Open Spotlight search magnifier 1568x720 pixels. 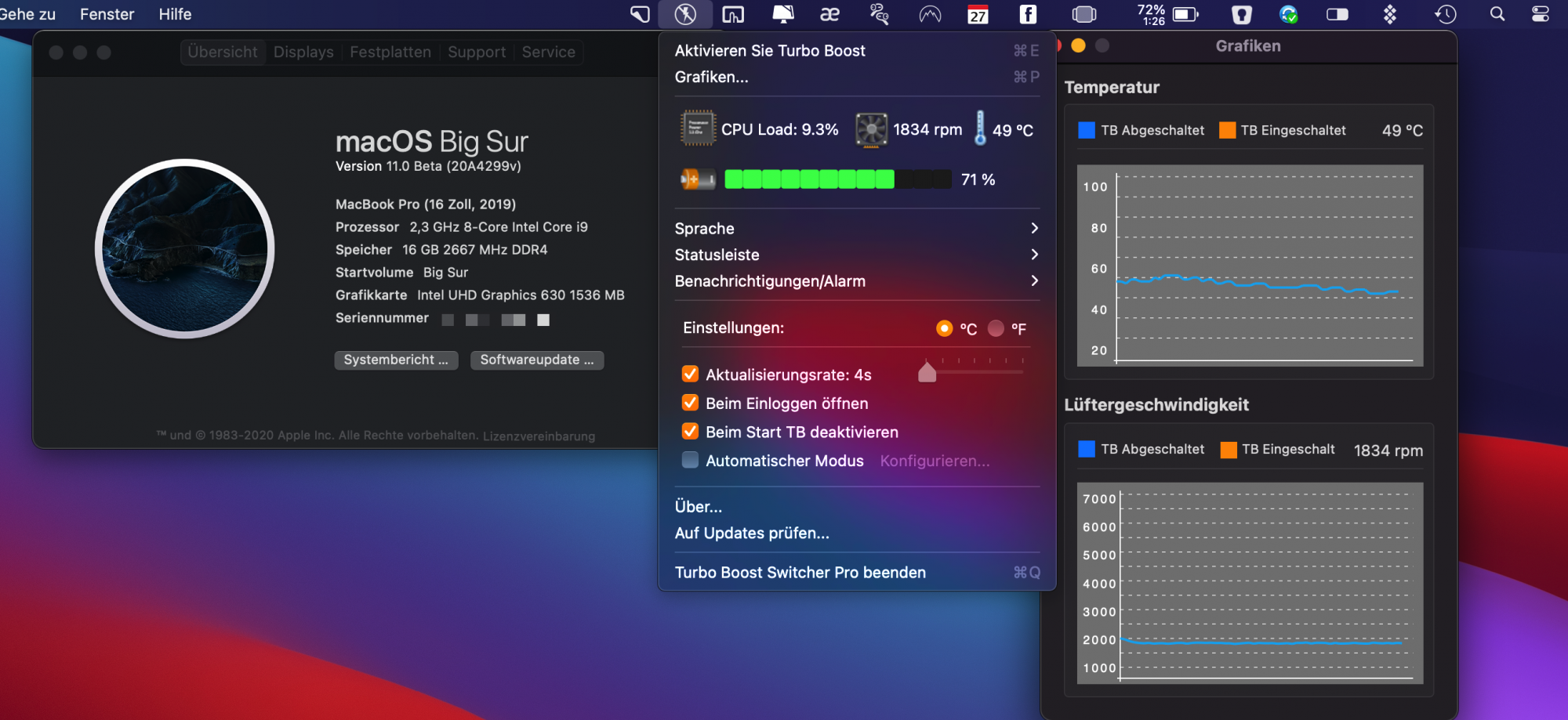tap(1497, 14)
